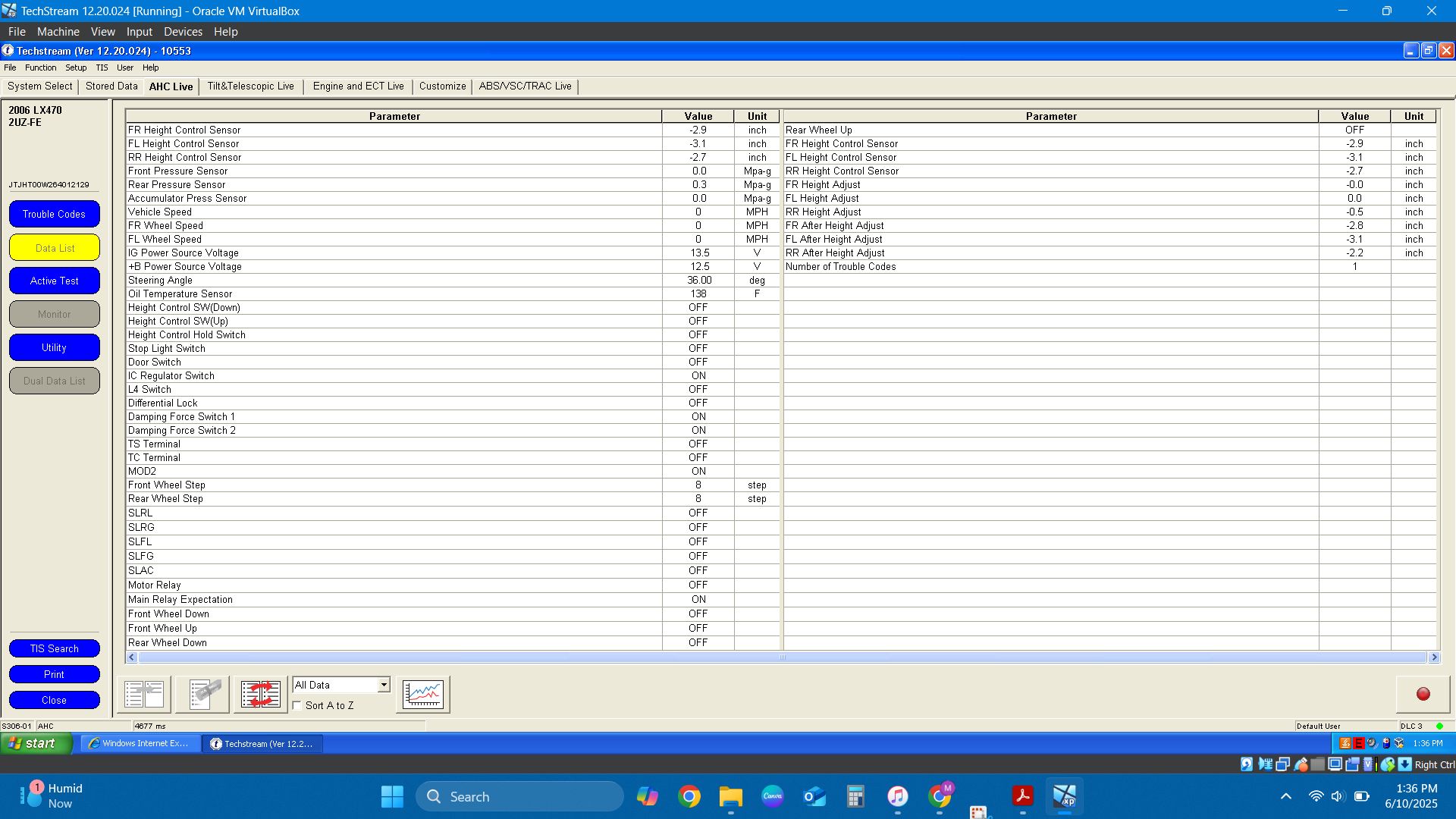Switch to Windows Internet Explorer taskbar item

[140, 743]
